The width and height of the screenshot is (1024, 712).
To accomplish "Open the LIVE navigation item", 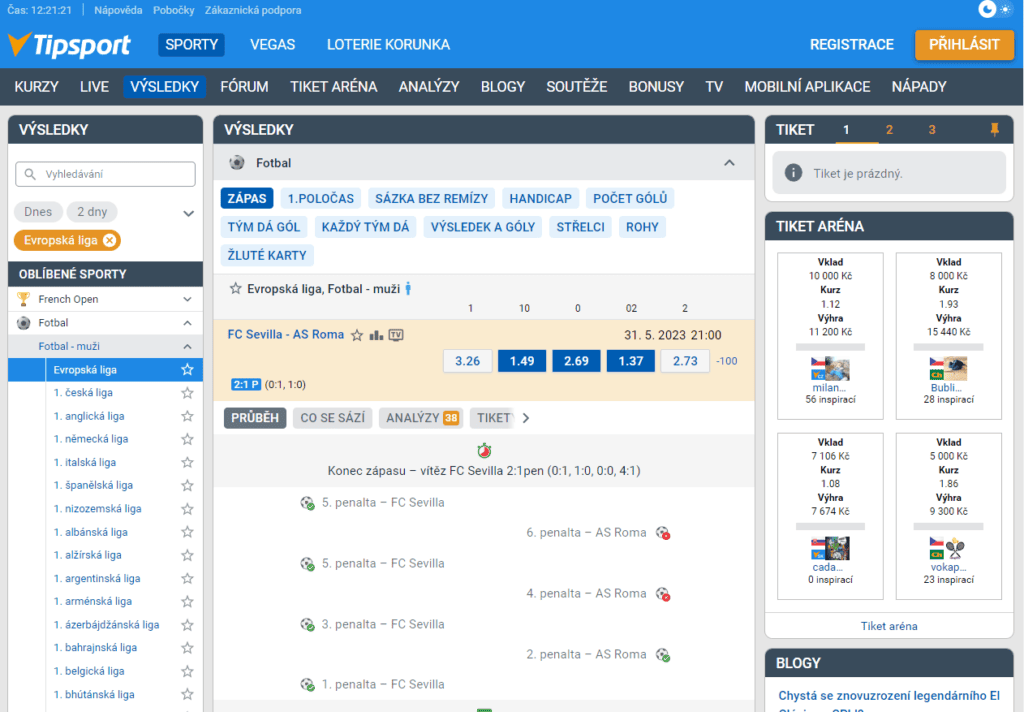I will pyautogui.click(x=94, y=87).
